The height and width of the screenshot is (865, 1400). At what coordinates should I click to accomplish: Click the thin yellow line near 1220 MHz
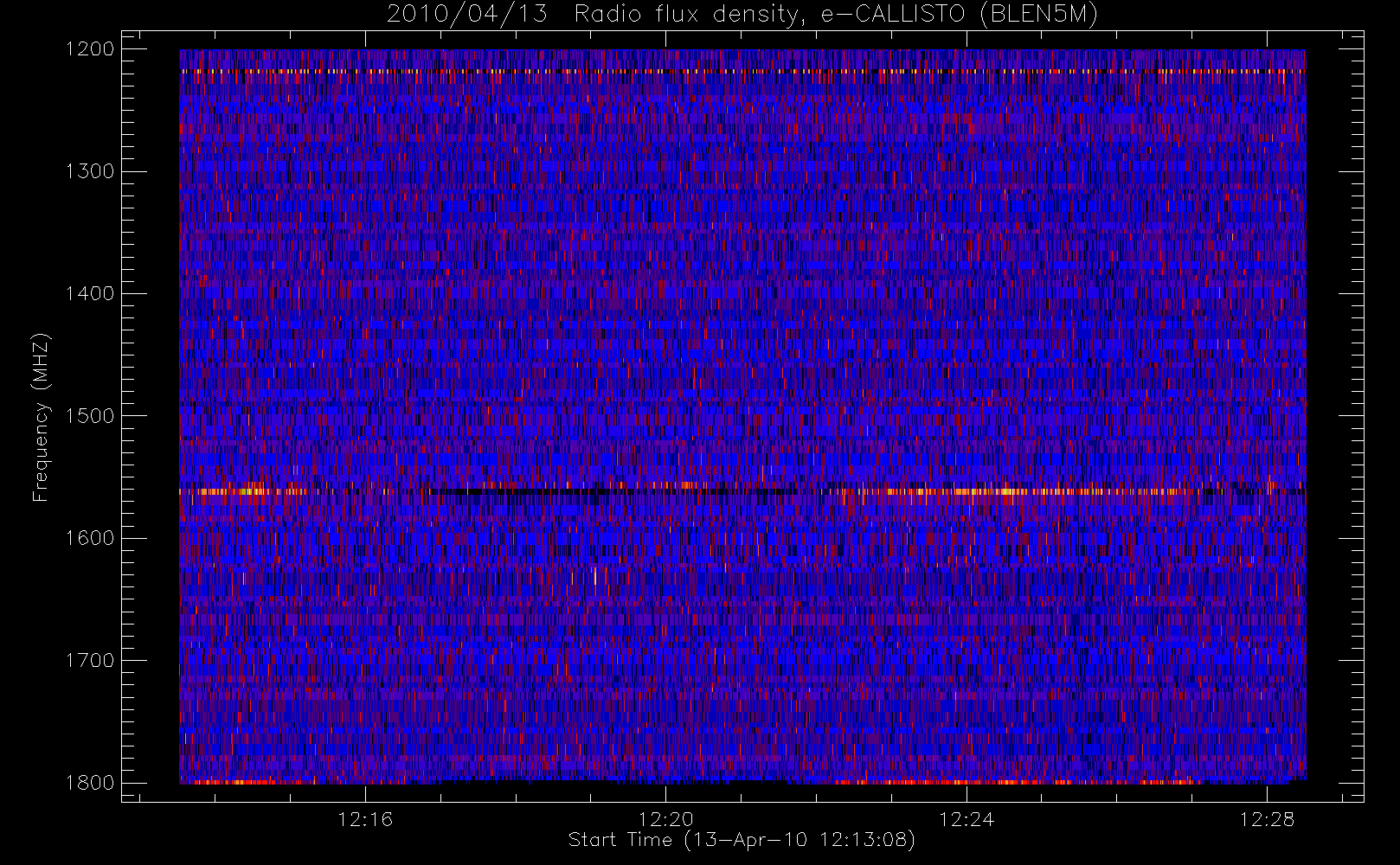coord(742,71)
